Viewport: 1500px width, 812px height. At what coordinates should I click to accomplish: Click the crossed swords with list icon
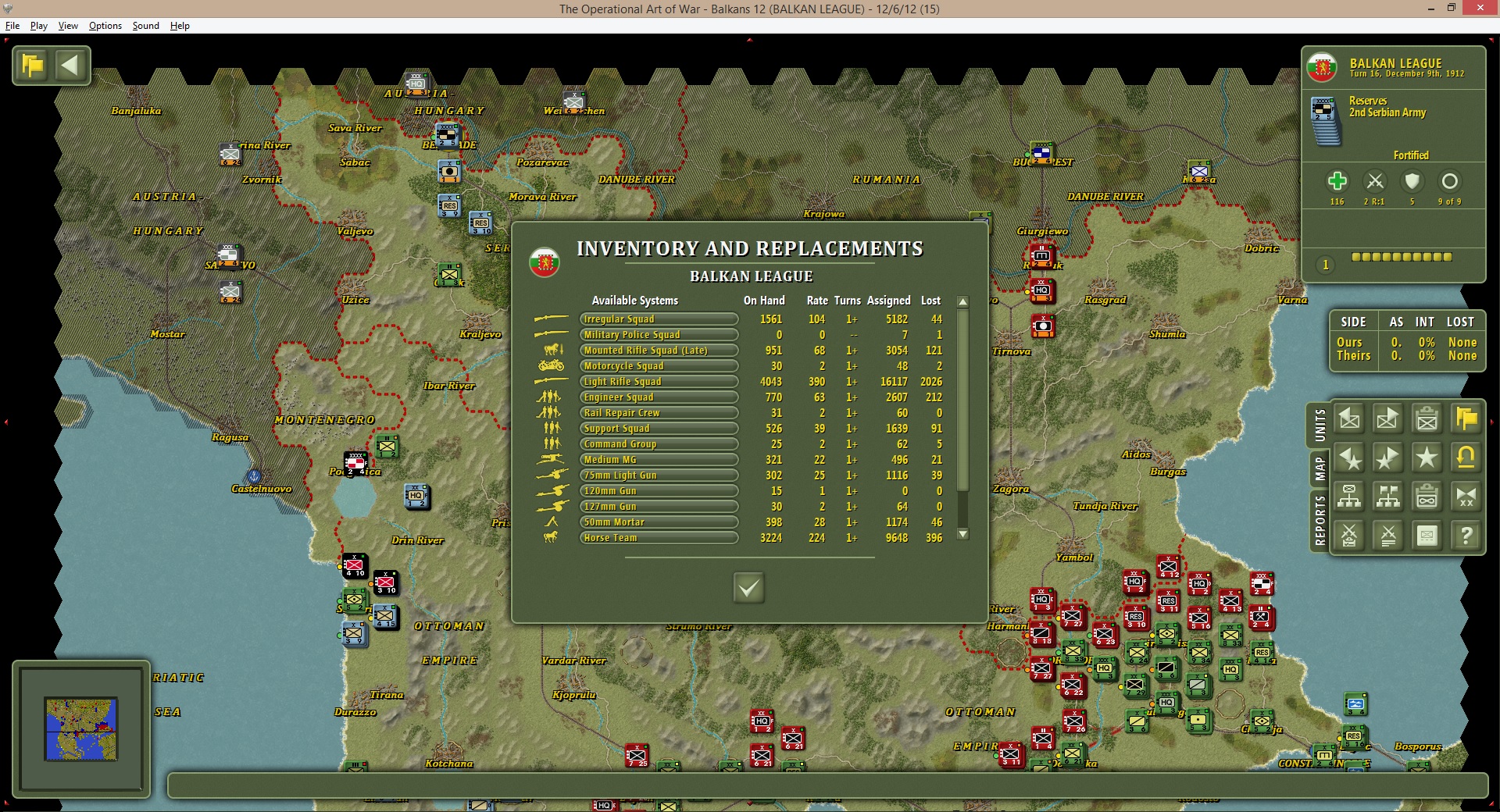coord(1387,536)
